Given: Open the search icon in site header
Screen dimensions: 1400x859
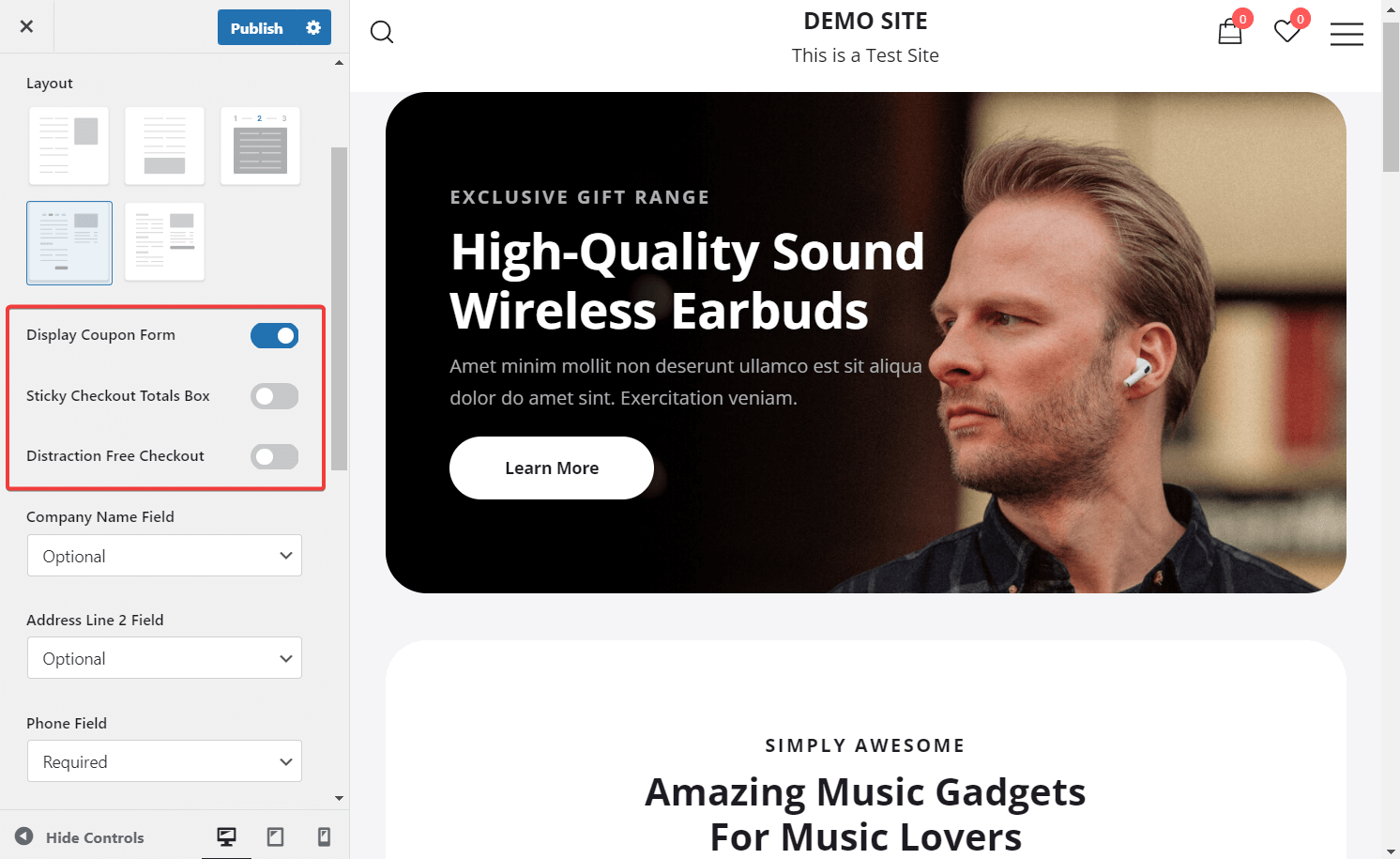Looking at the screenshot, I should pos(382,32).
